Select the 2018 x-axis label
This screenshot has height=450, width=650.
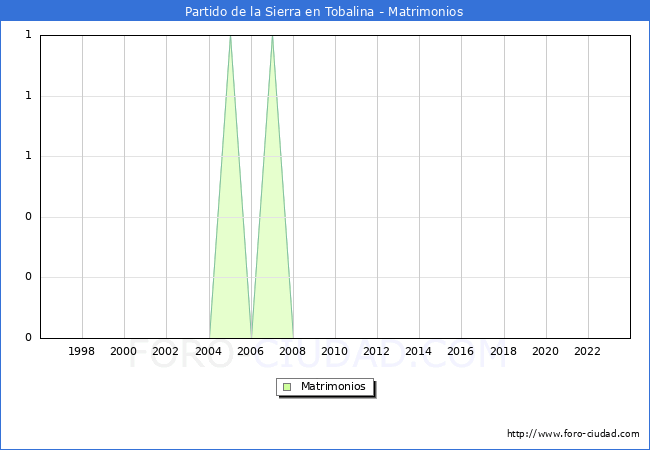(503, 351)
